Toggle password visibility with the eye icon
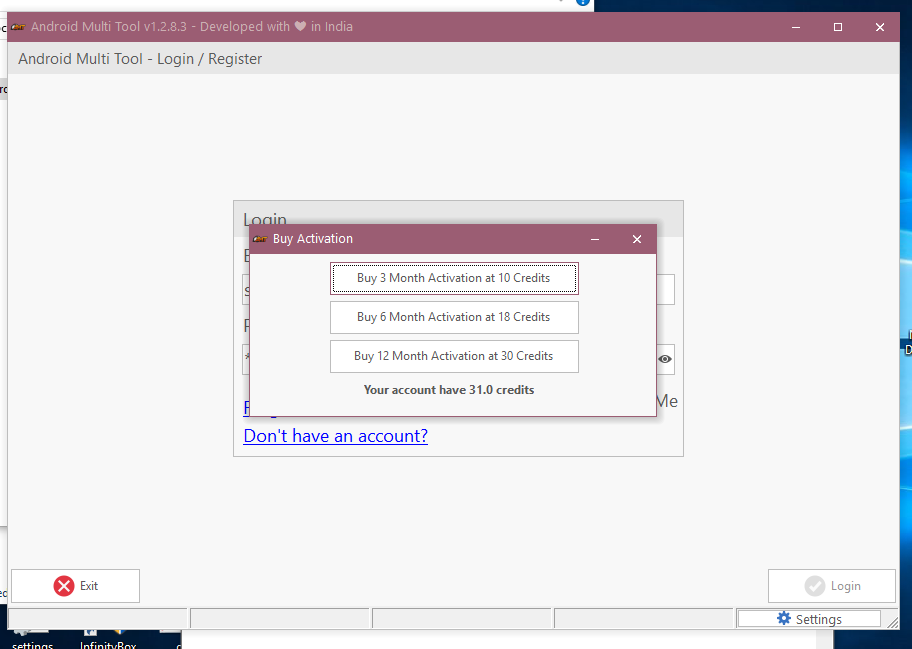 click(x=665, y=359)
